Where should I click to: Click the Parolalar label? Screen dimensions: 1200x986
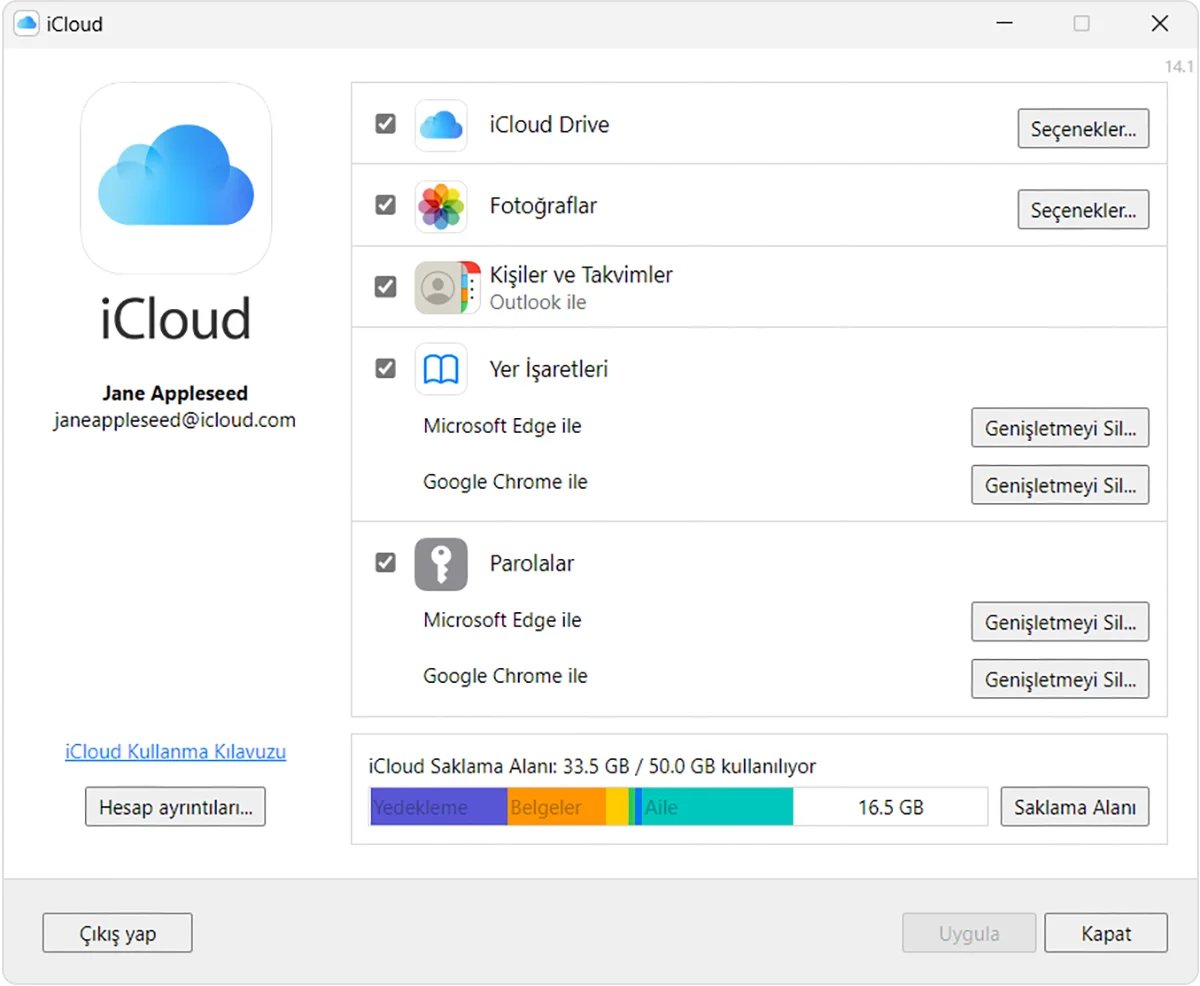pos(532,564)
